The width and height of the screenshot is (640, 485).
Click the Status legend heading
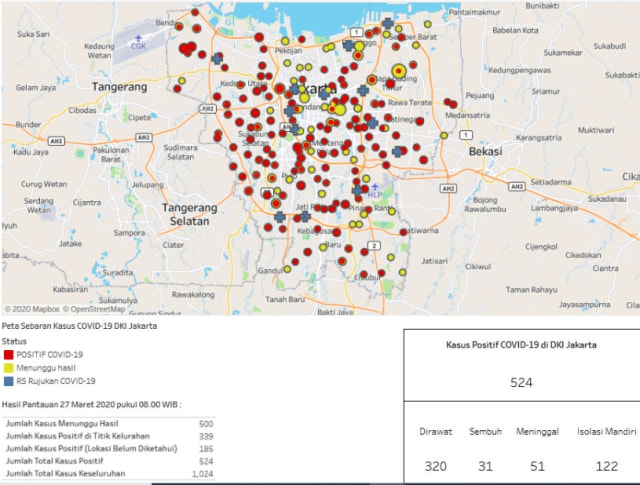[x=14, y=341]
